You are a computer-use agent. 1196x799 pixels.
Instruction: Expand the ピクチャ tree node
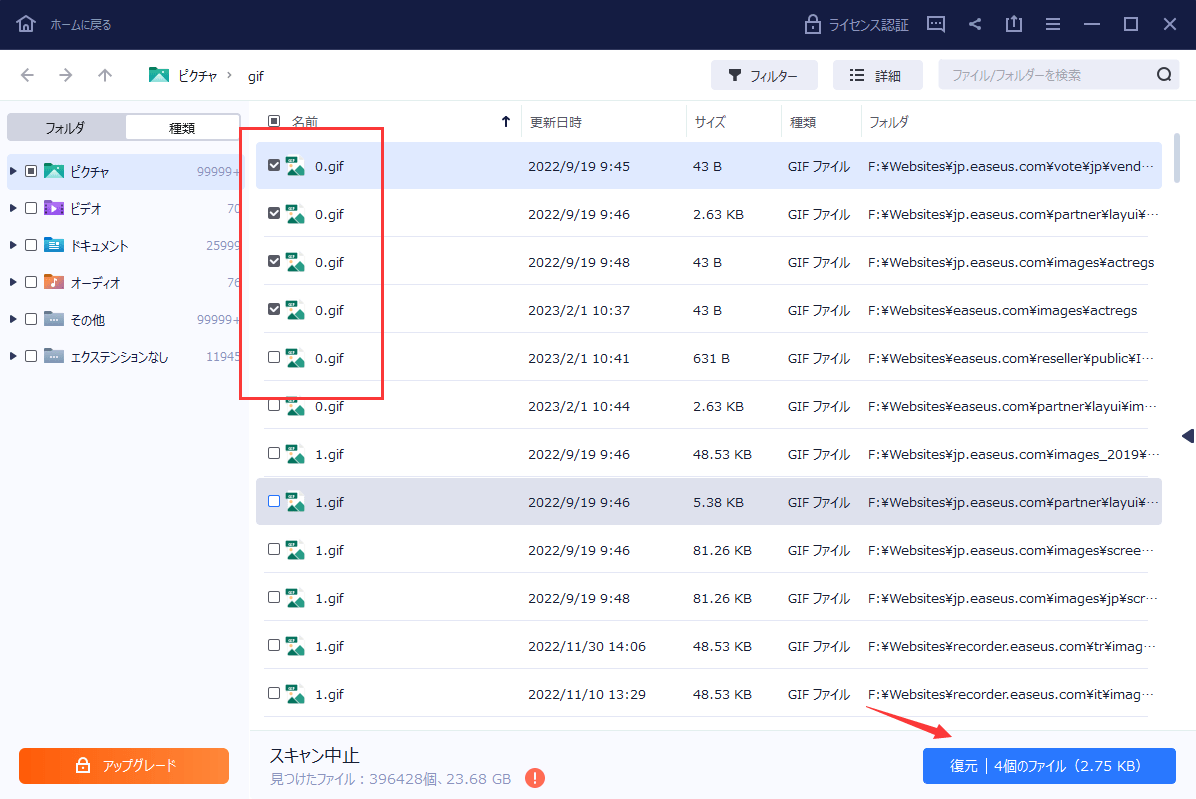(x=13, y=172)
